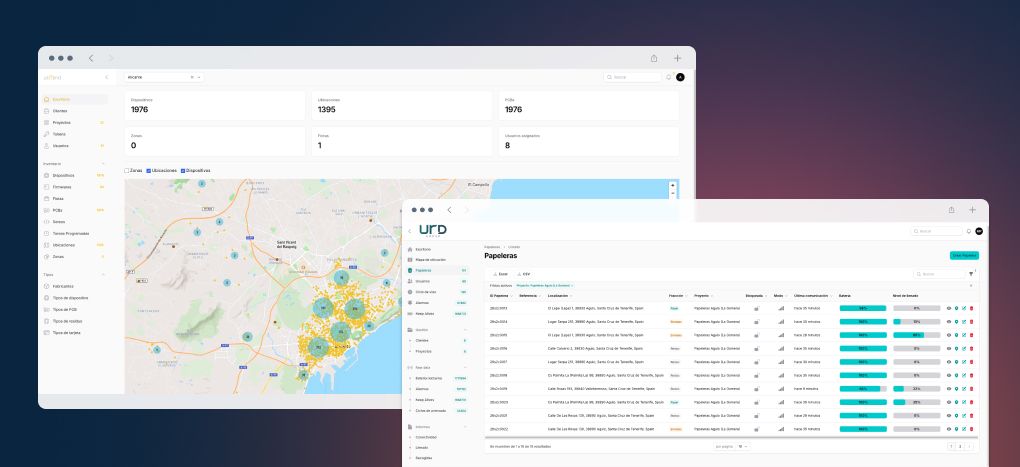
Task: Collapse the Inventario sidebar section
Action: [103, 164]
